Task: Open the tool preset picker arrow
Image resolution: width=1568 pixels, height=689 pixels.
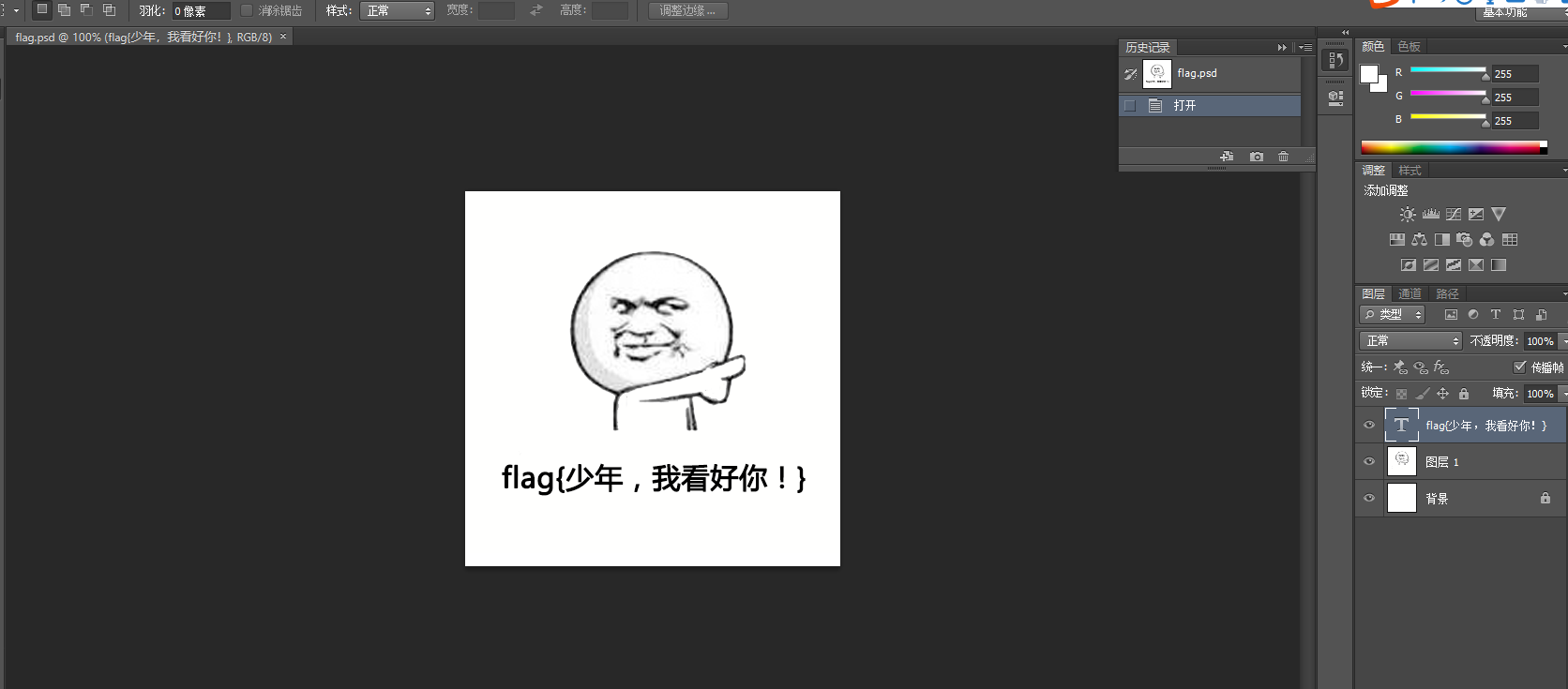Action: coord(16,10)
